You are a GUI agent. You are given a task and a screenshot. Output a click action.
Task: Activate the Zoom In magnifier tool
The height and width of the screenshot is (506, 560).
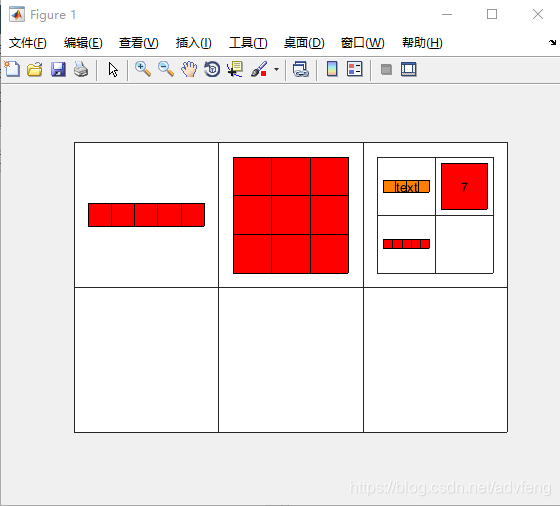(143, 69)
